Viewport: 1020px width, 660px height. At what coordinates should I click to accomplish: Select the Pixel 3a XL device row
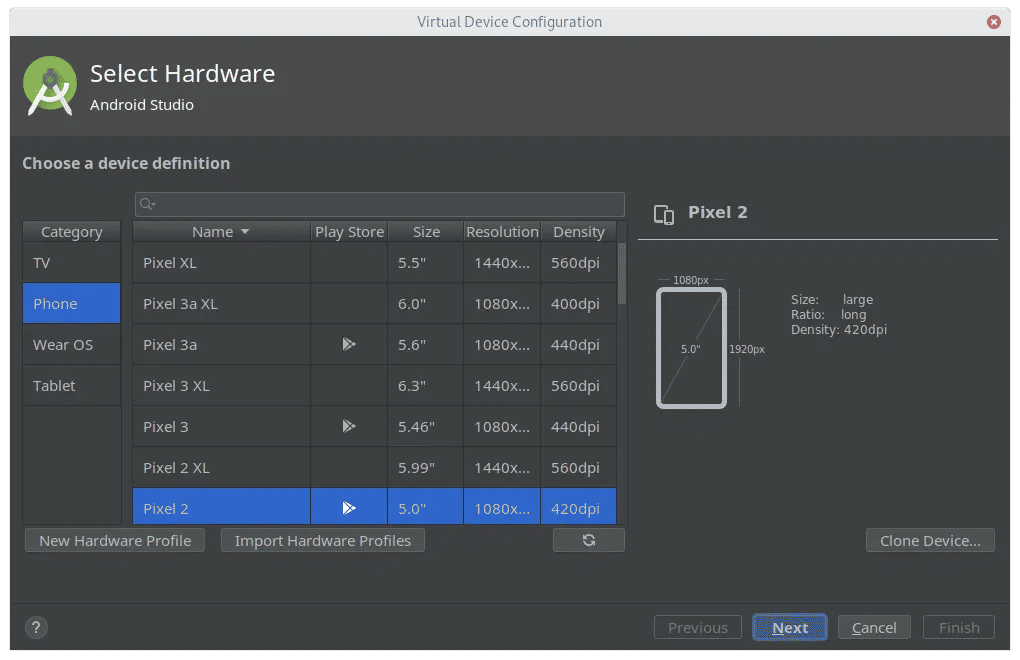point(375,303)
